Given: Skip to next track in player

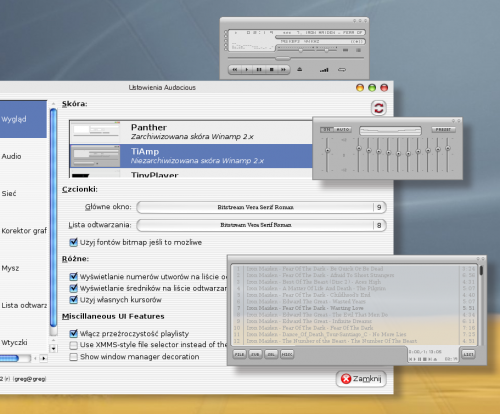Looking at the screenshot, I should 283,70.
